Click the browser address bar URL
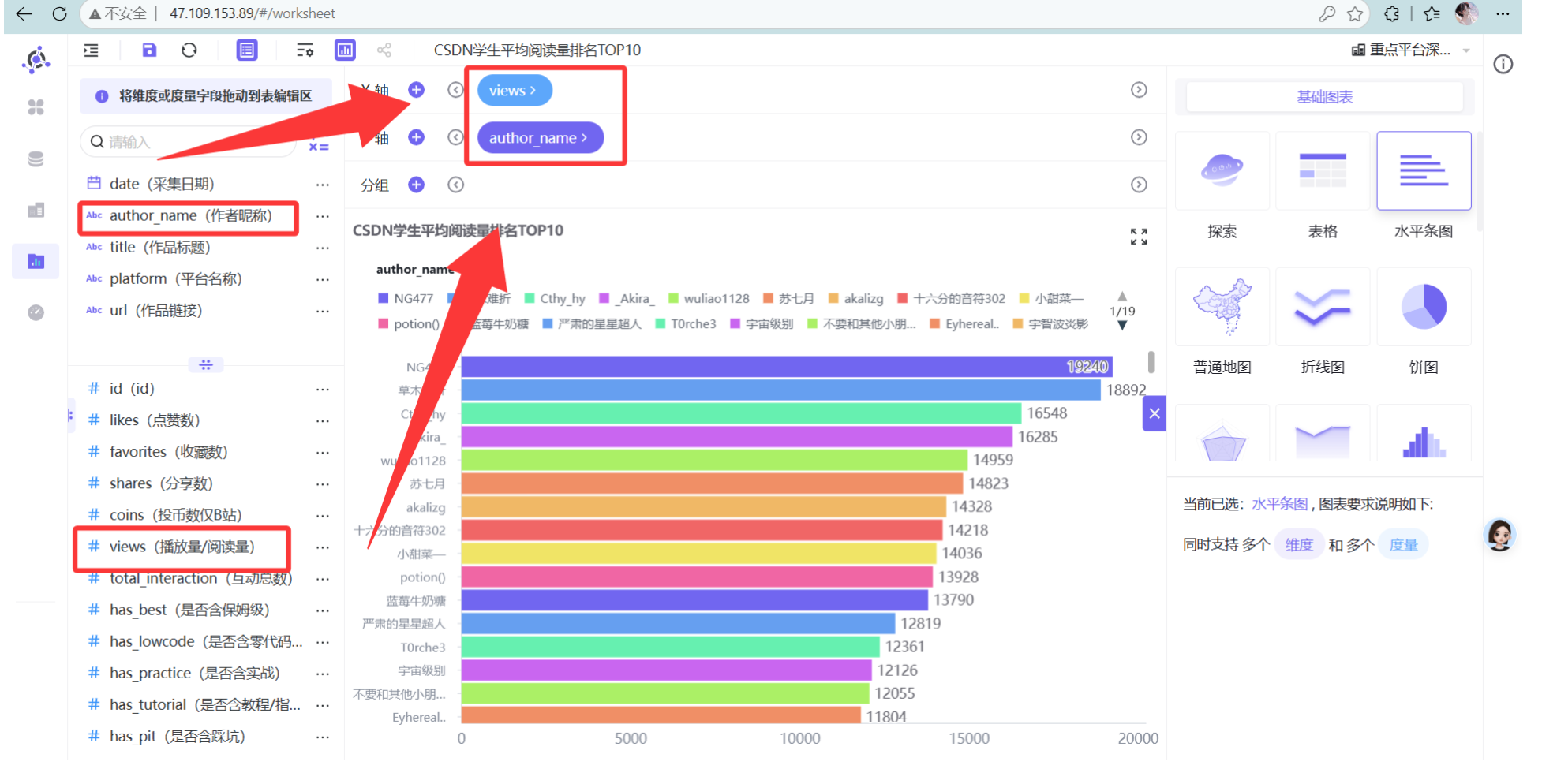 pos(253,13)
